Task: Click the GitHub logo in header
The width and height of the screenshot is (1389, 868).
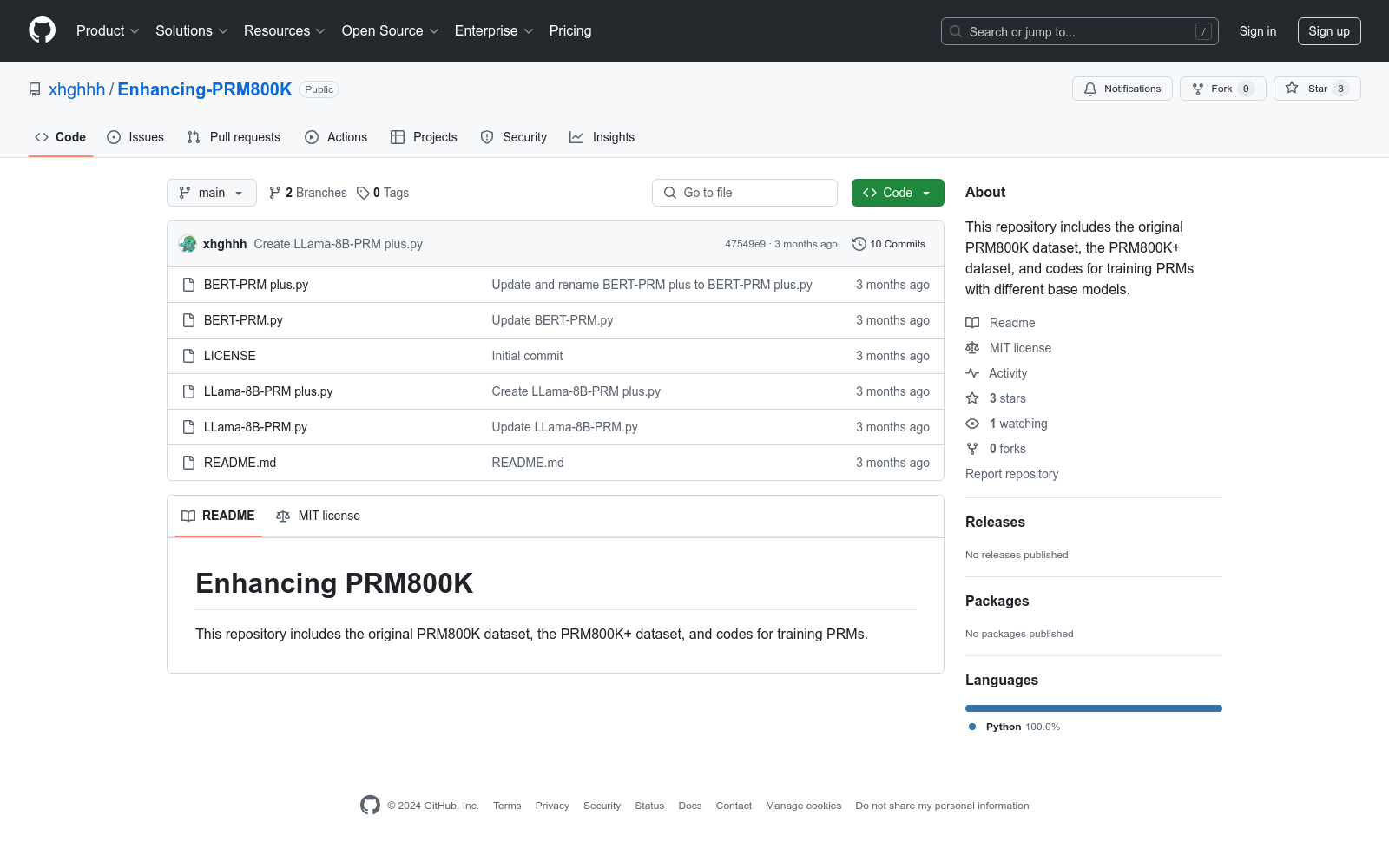Action: click(x=42, y=30)
